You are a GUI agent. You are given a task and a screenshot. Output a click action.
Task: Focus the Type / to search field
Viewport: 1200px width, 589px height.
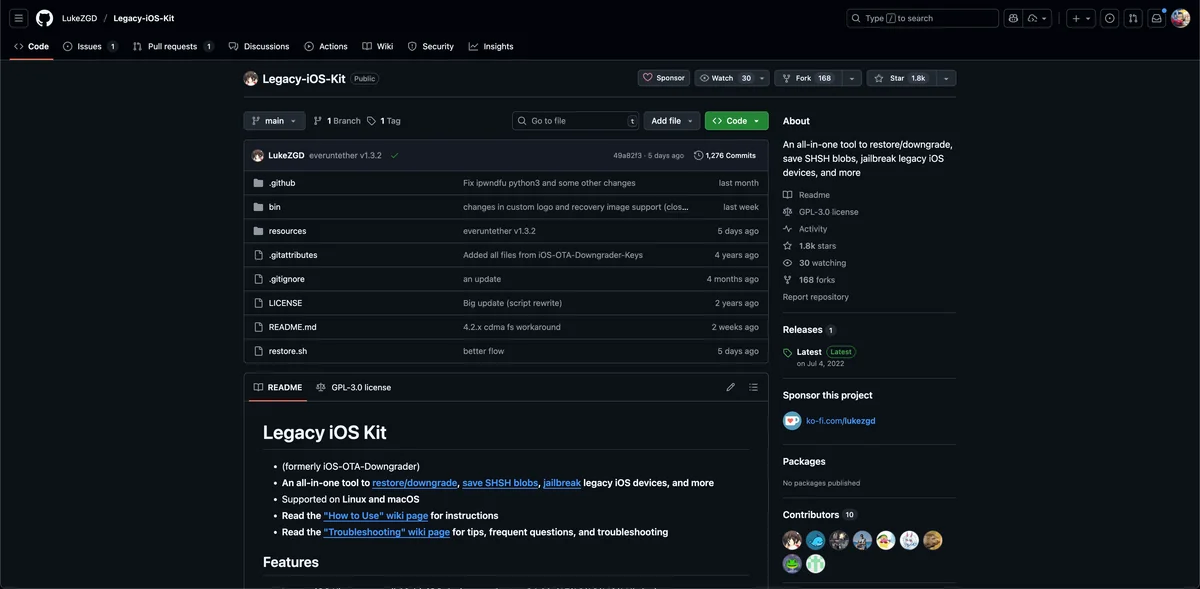coord(922,18)
